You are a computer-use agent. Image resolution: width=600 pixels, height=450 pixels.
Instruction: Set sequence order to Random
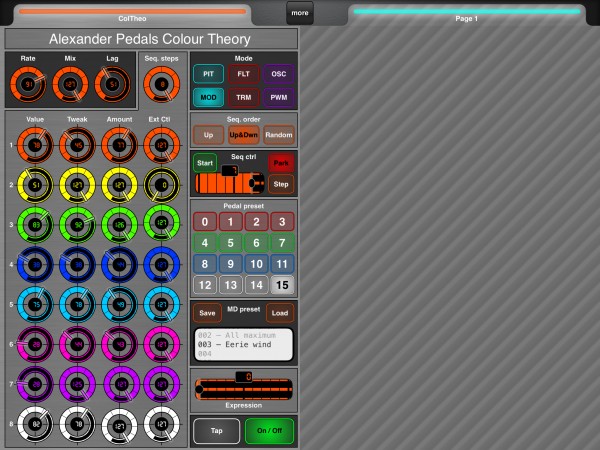pyautogui.click(x=279, y=135)
